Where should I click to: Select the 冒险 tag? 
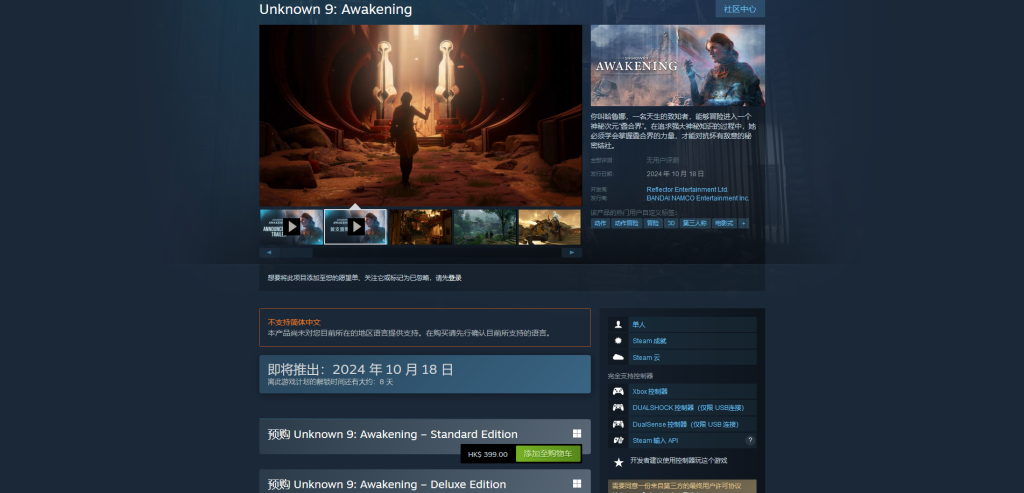click(x=652, y=223)
